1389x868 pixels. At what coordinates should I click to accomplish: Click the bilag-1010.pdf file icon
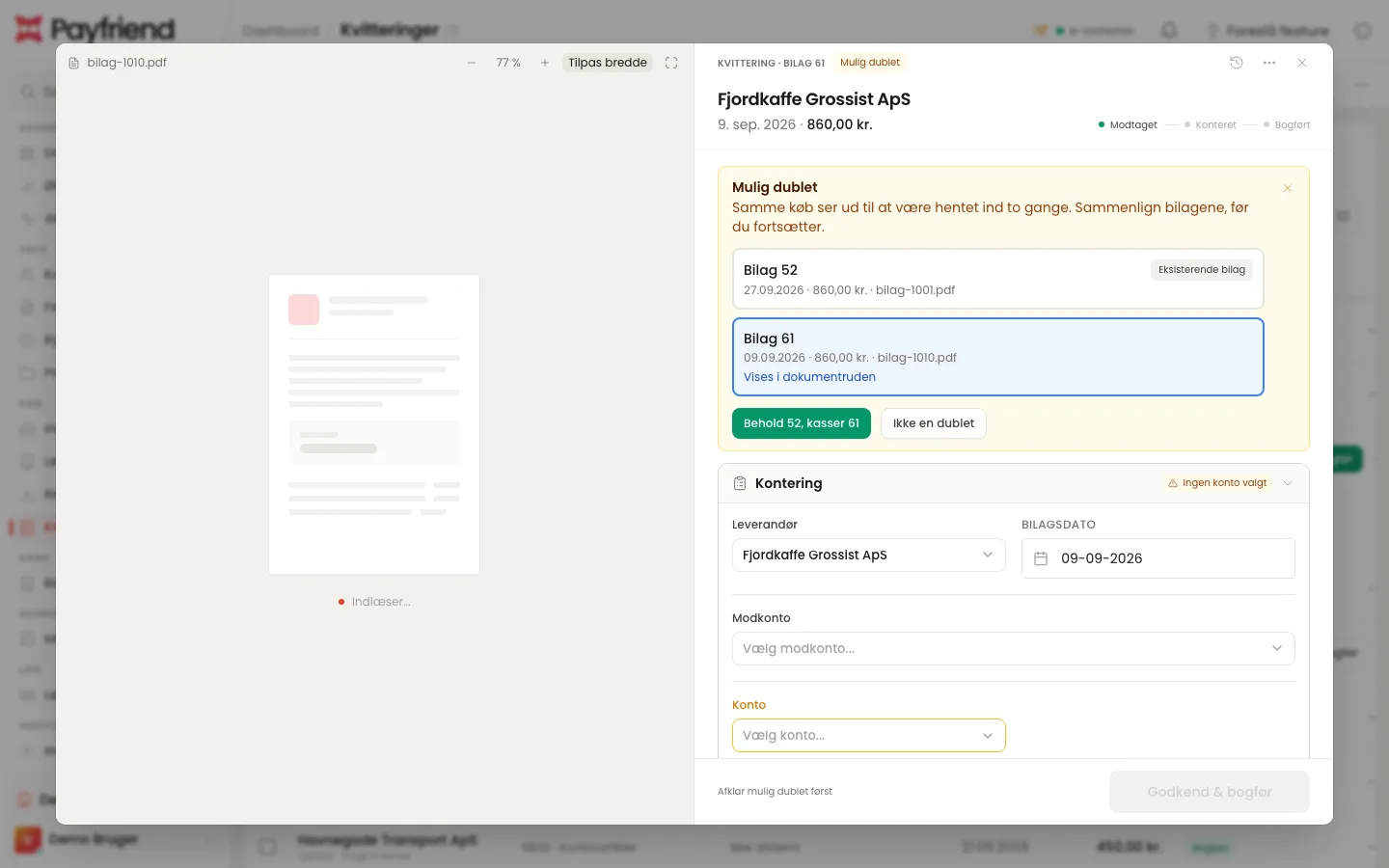click(x=74, y=63)
